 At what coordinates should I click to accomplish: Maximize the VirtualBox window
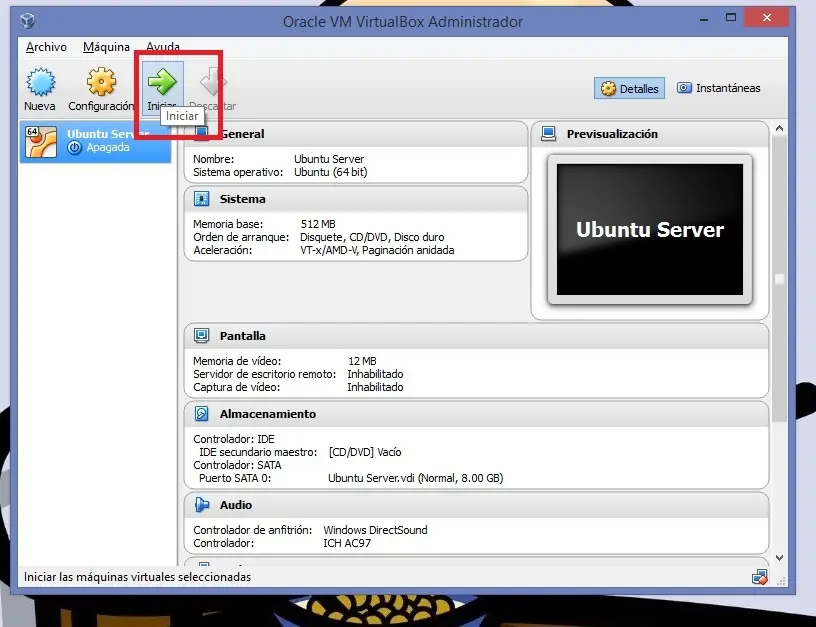pyautogui.click(x=731, y=18)
